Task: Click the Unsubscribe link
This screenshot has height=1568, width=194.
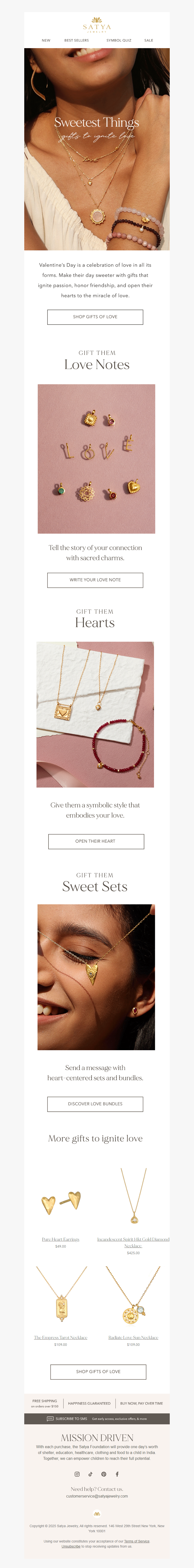Action: [71, 1546]
